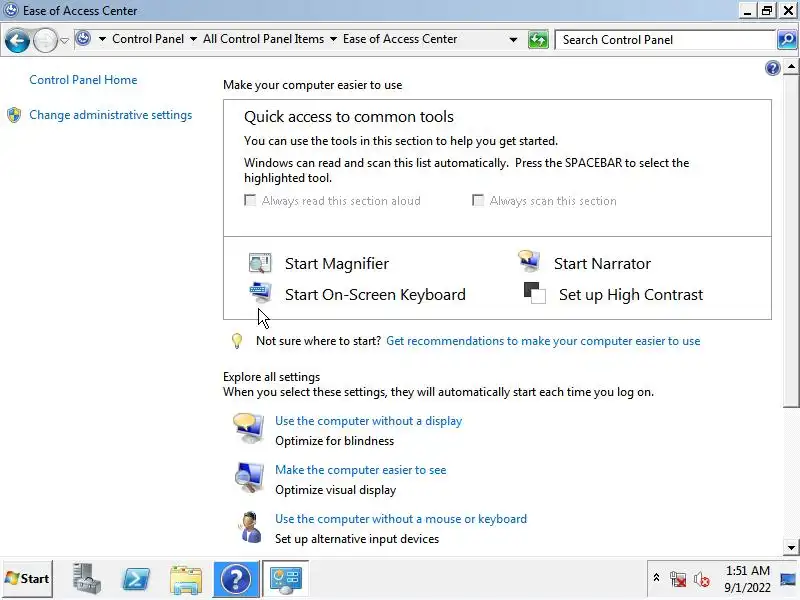Click the muted volume tray icon
This screenshot has width=800, height=600.
[x=702, y=579]
